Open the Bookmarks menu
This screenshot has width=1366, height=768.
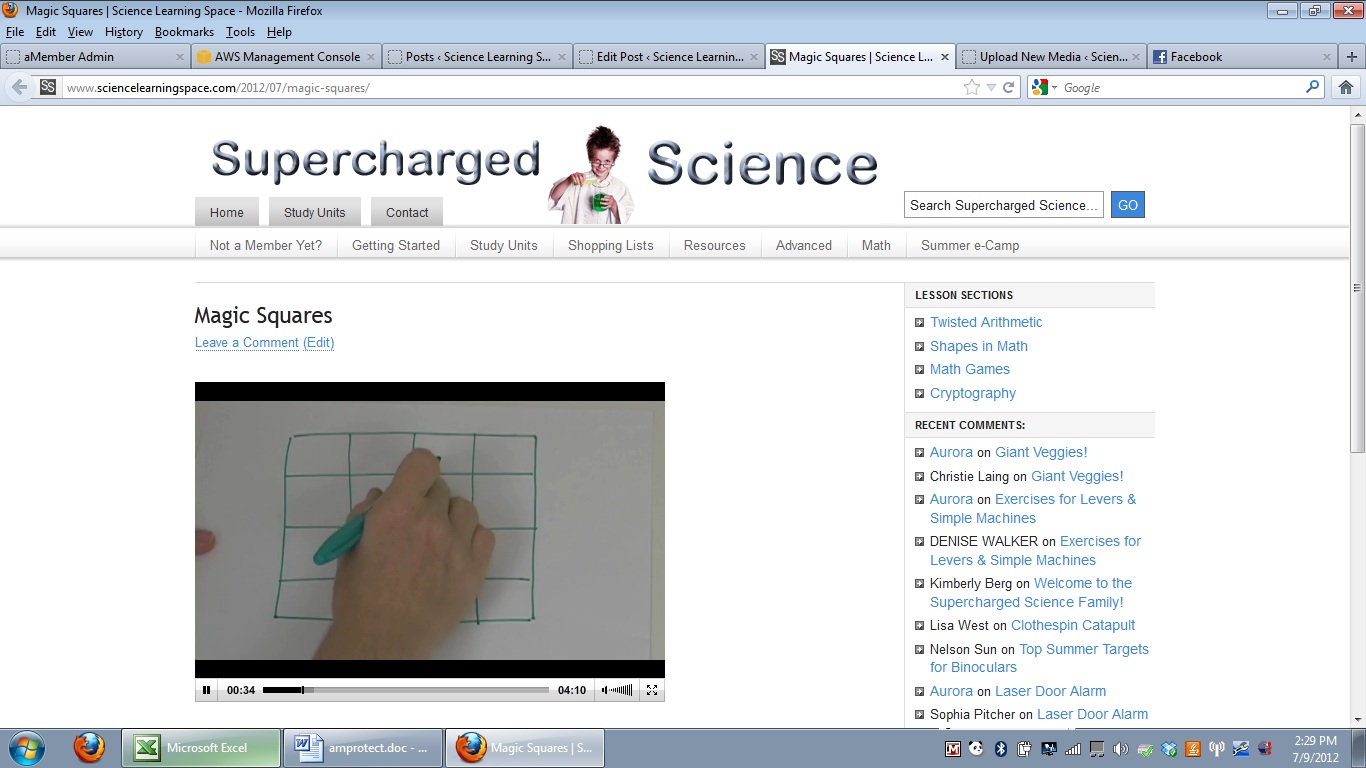tap(184, 32)
